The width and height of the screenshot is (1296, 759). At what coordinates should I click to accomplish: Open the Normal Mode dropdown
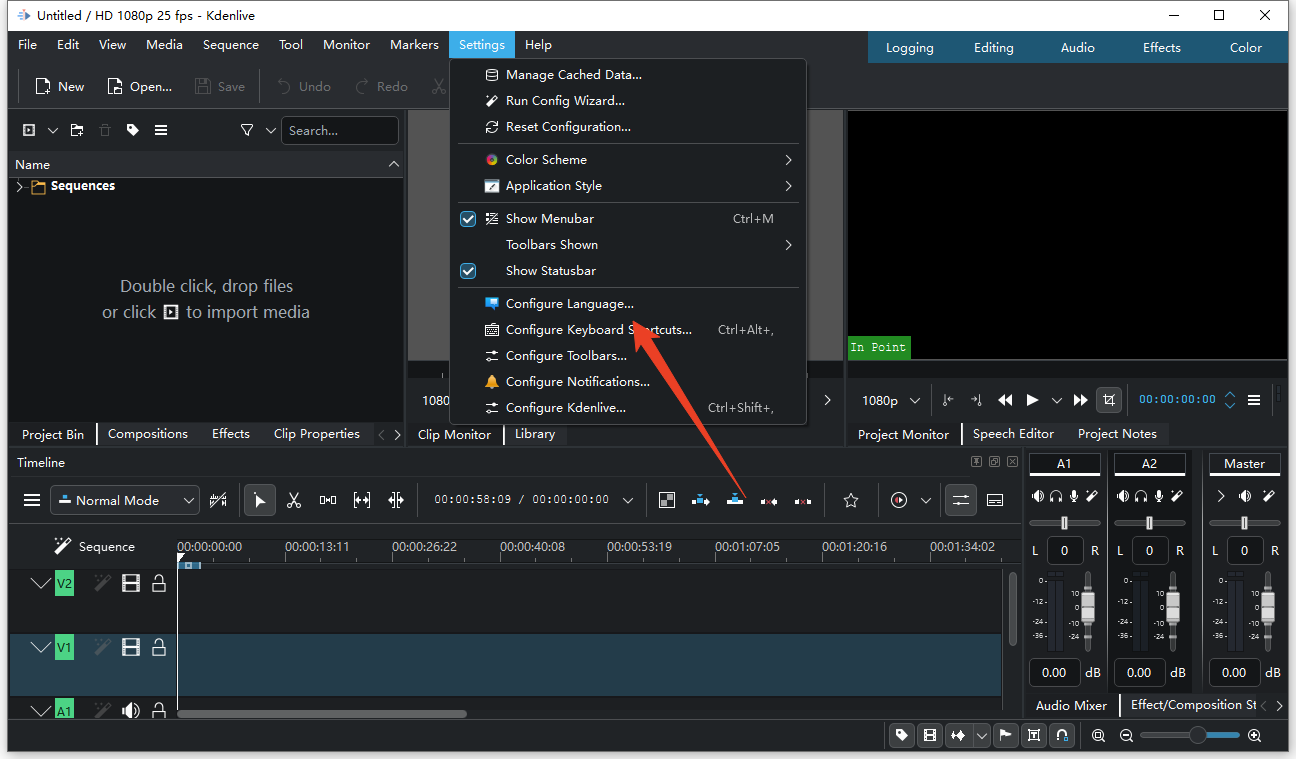click(x=125, y=501)
